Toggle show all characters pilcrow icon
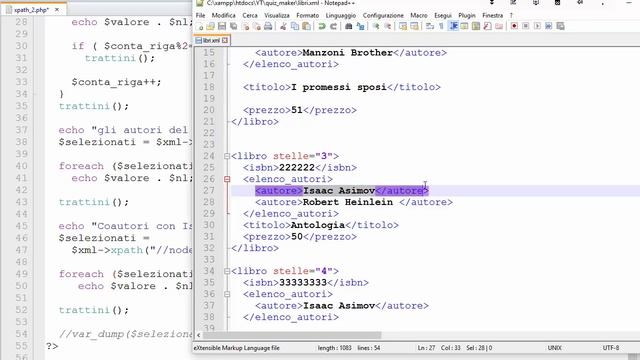 (441, 27)
